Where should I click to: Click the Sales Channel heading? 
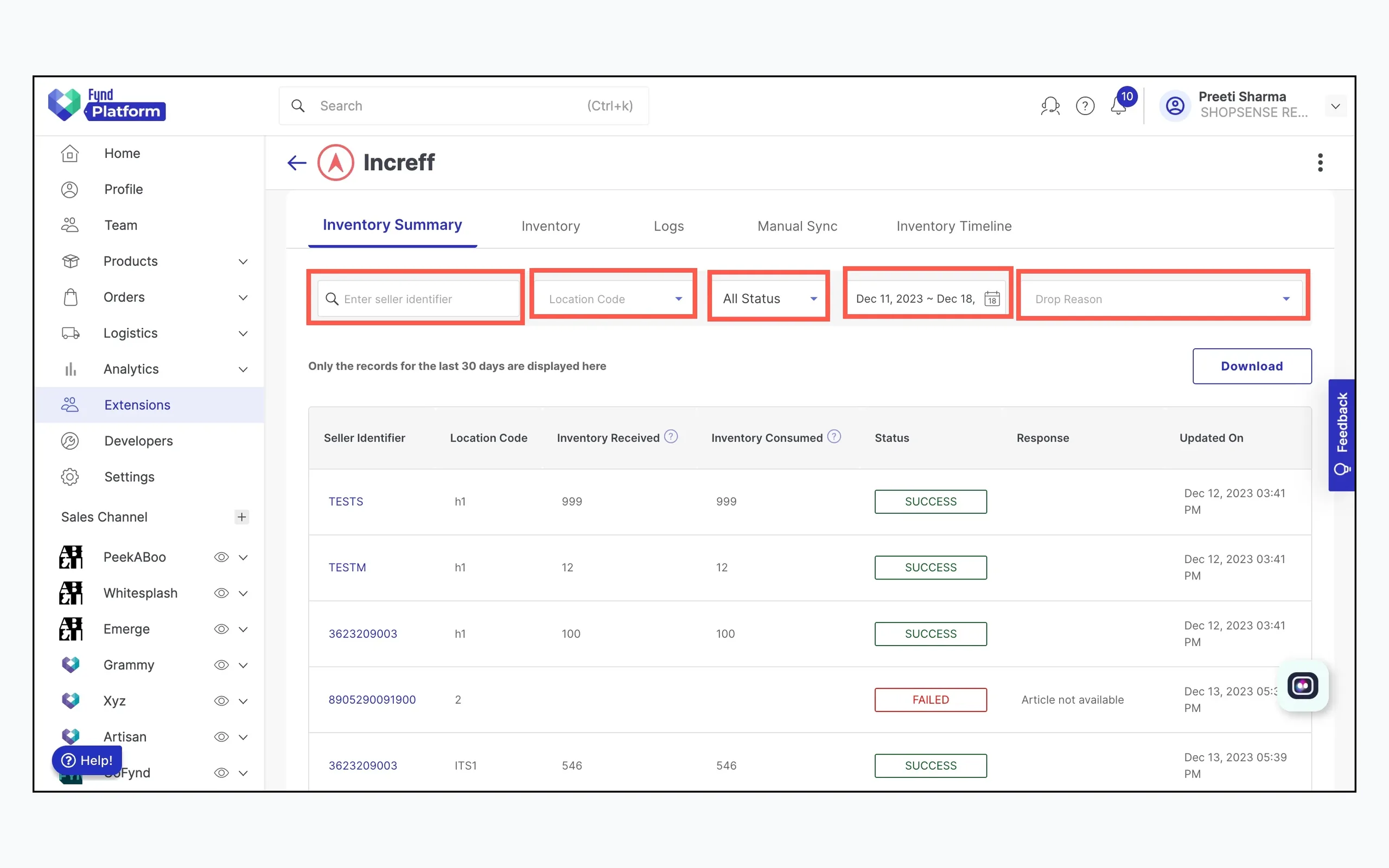(105, 516)
